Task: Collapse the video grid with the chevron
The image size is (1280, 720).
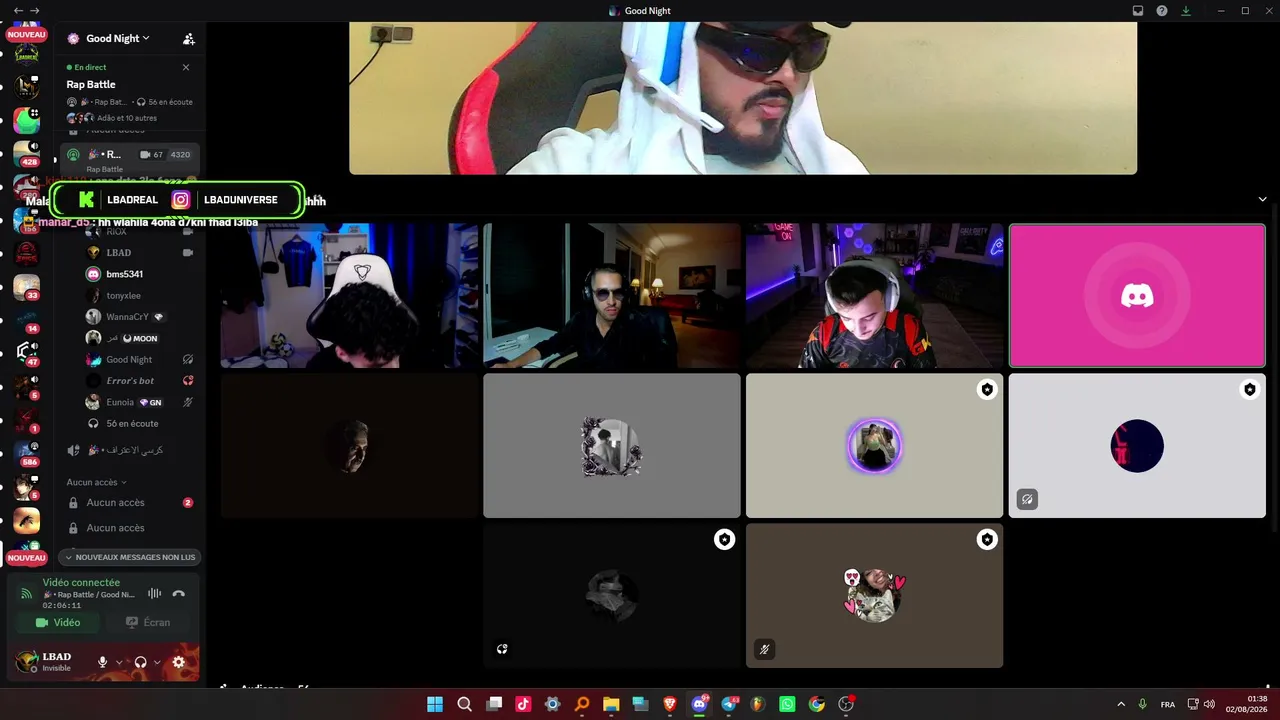Action: tap(1263, 199)
